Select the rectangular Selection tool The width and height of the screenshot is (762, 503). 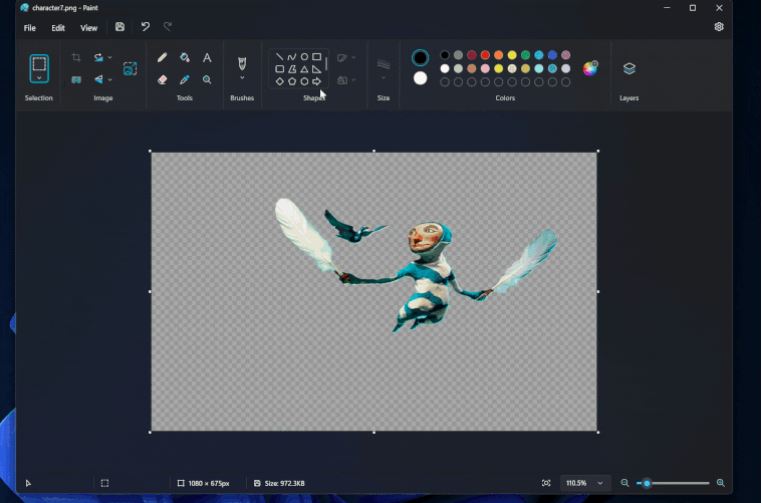39,64
